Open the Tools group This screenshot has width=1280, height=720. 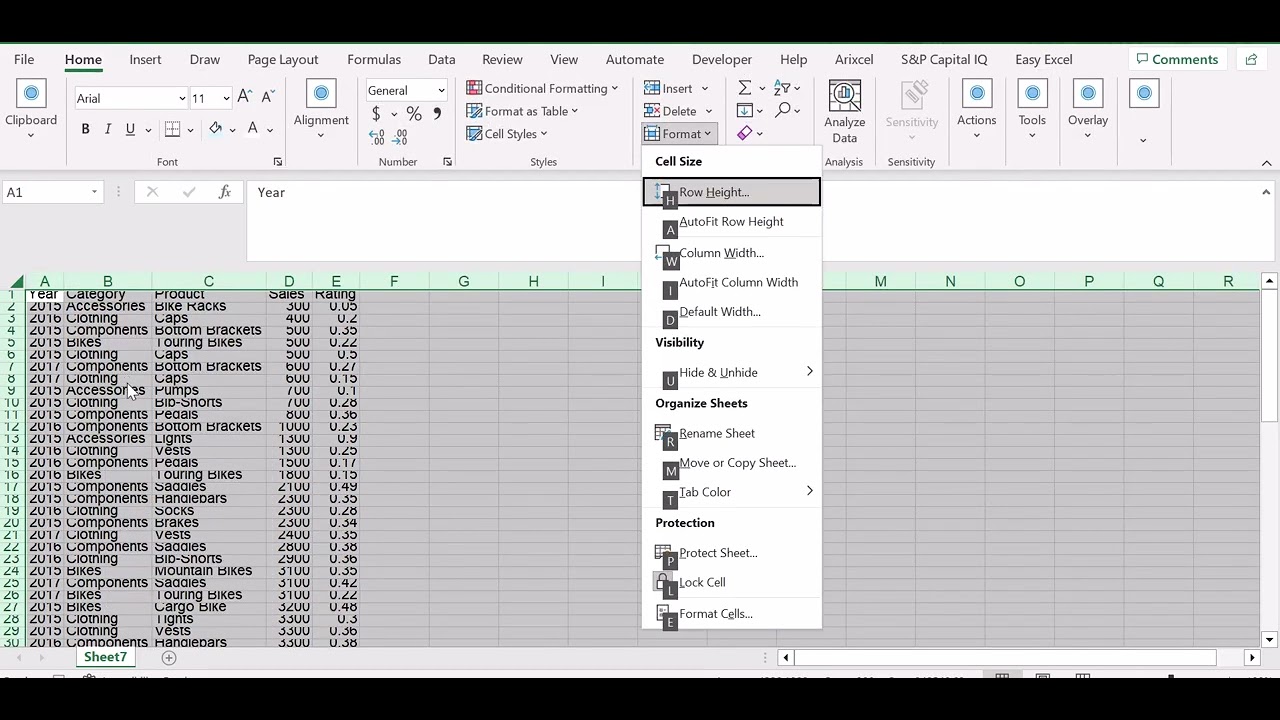pyautogui.click(x=1032, y=110)
